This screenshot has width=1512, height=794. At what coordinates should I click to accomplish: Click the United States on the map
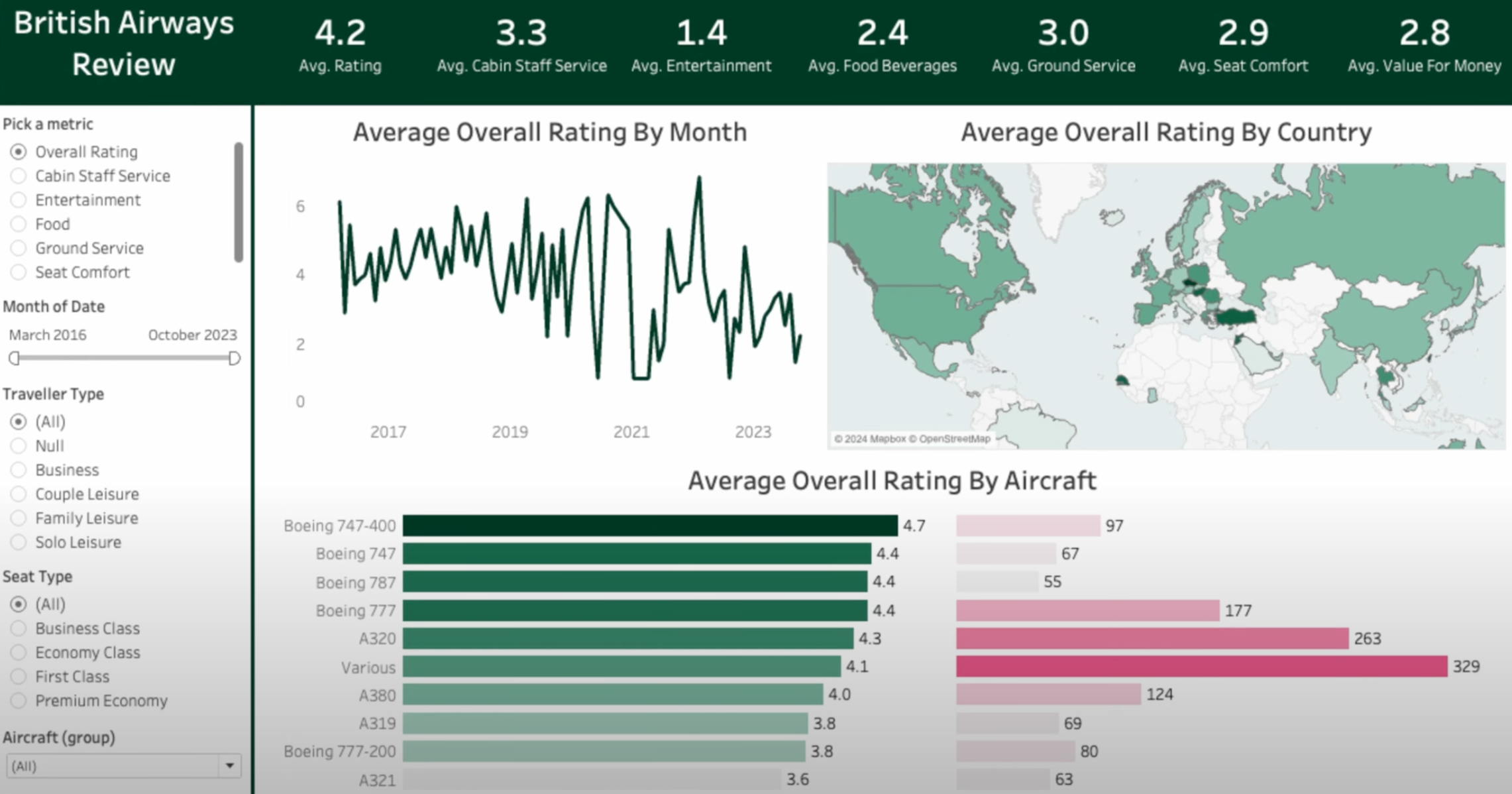point(928,315)
